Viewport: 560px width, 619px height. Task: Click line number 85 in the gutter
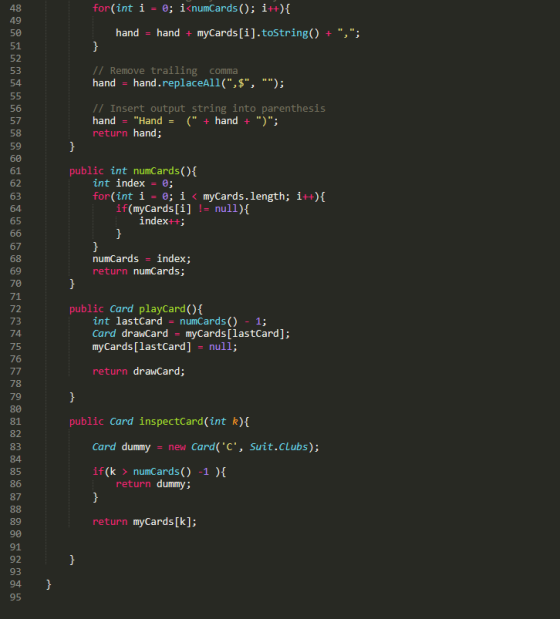pyautogui.click(x=15, y=472)
